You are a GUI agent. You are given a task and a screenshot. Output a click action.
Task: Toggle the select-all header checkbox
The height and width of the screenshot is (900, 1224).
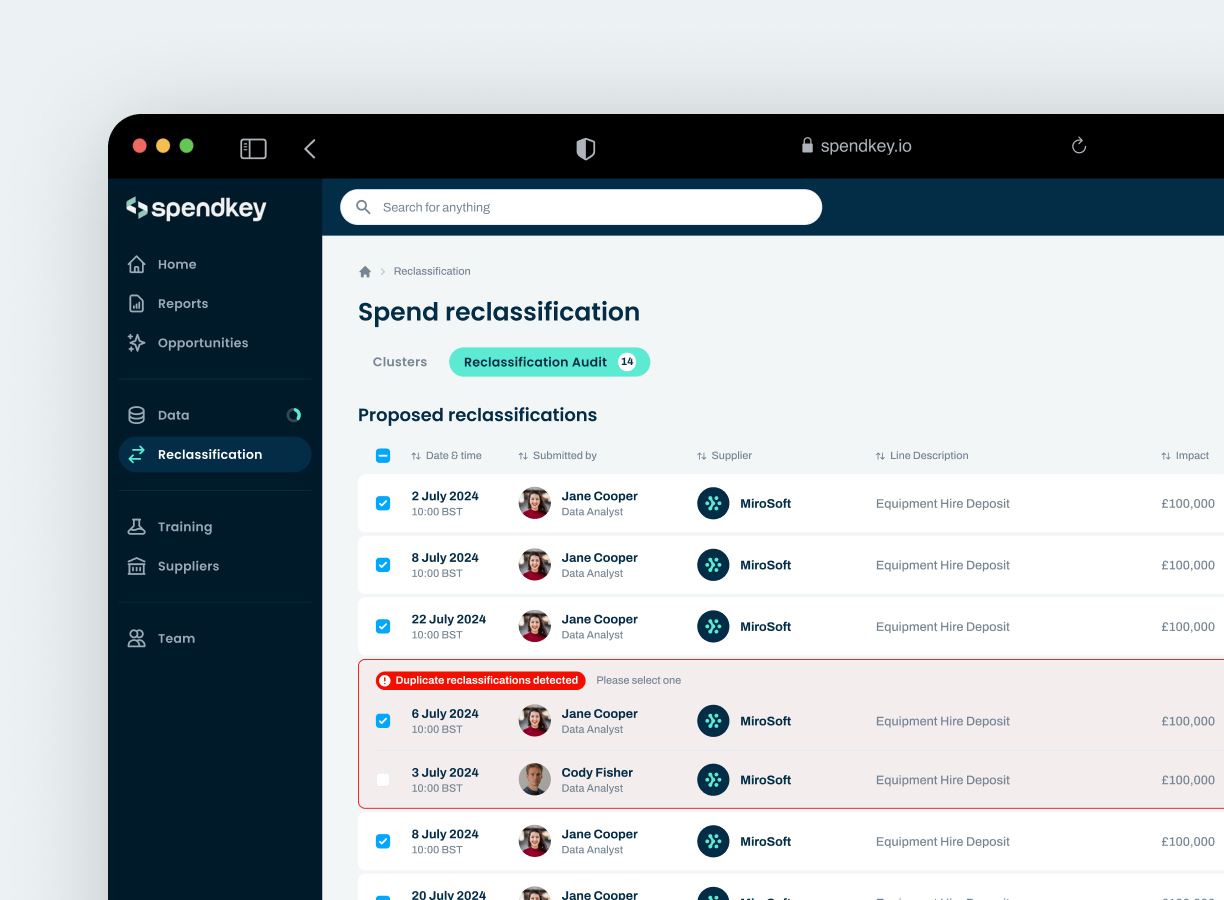pos(383,456)
